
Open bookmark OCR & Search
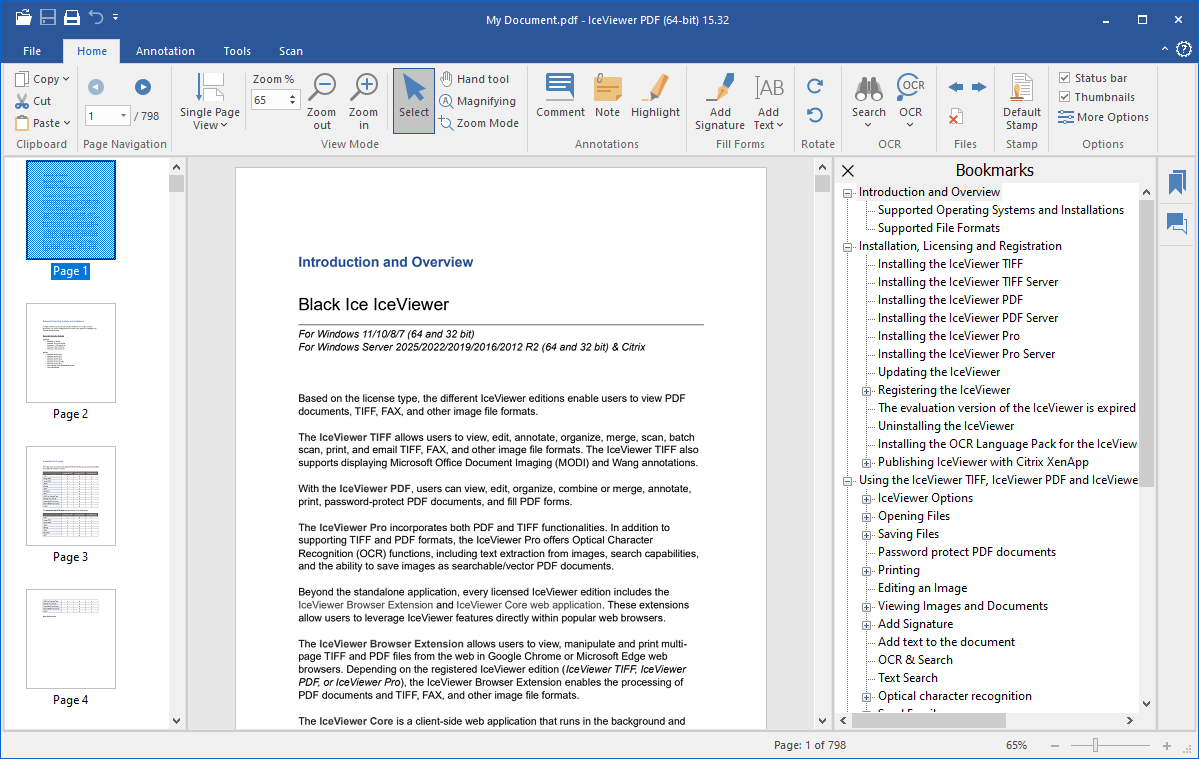[x=915, y=660]
